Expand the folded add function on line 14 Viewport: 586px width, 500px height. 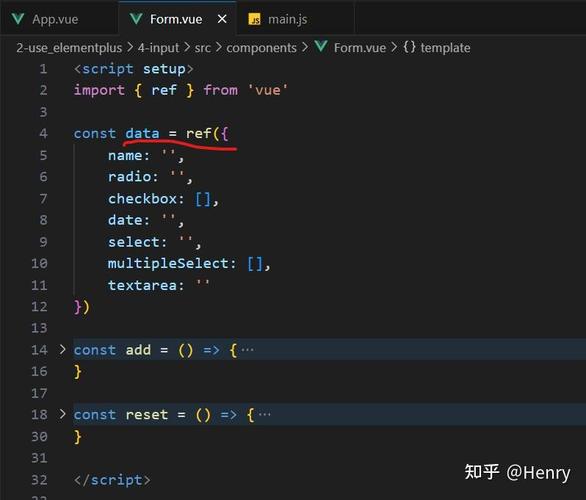(62, 350)
